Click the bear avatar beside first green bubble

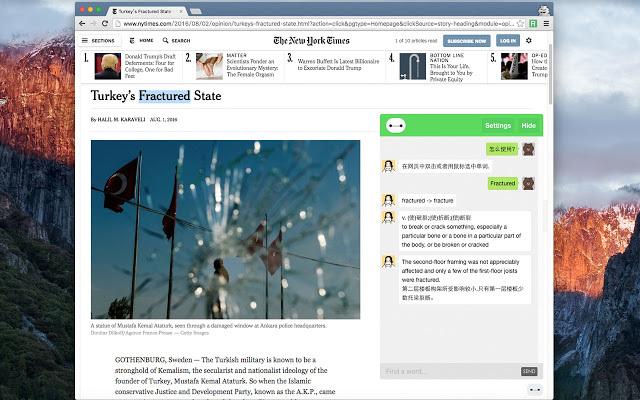click(x=529, y=149)
